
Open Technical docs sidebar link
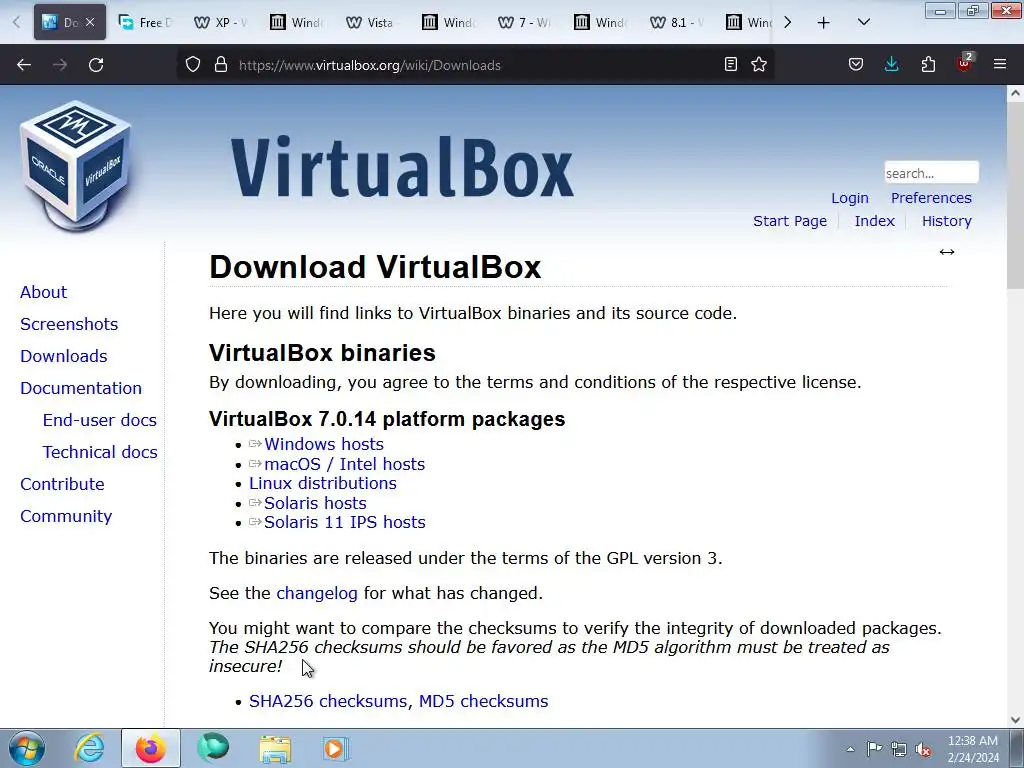click(x=100, y=452)
